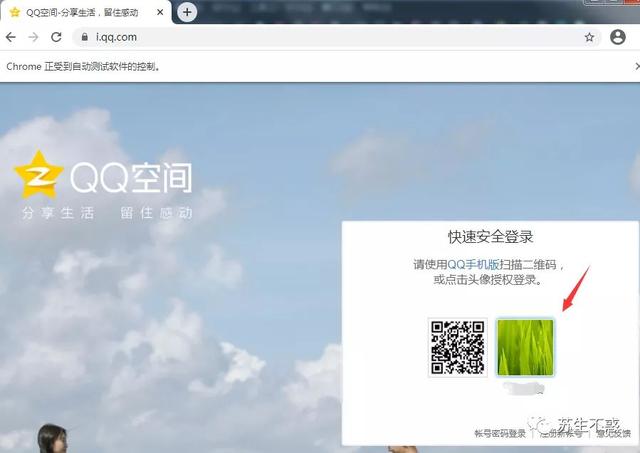Viewport: 640px width, 453px height.
Task: Click the login QR code
Action: click(x=458, y=347)
